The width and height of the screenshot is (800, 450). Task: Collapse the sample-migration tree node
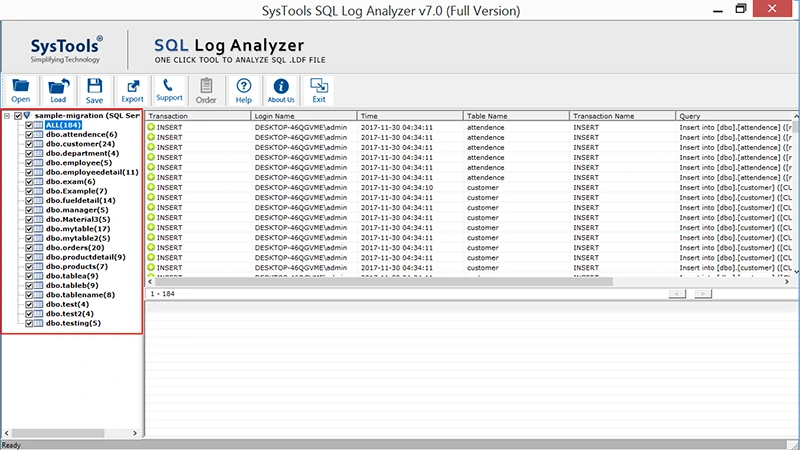[7, 116]
